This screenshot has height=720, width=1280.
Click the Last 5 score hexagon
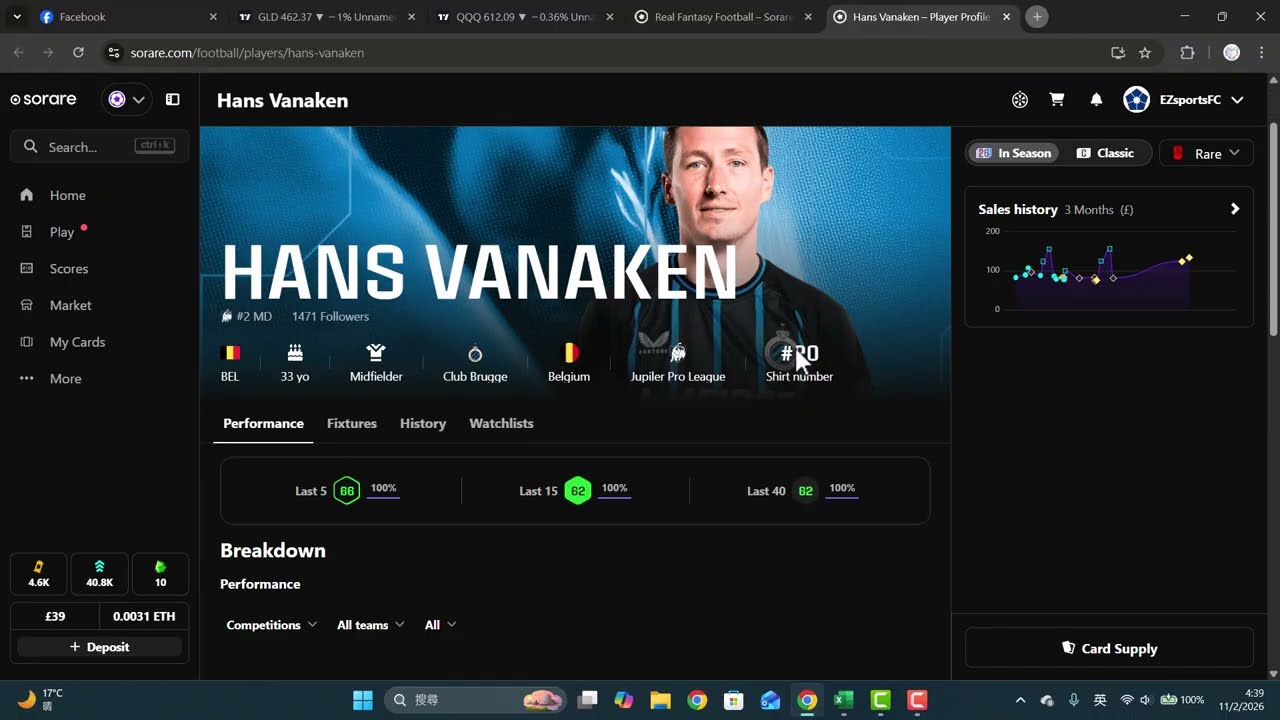coord(347,491)
